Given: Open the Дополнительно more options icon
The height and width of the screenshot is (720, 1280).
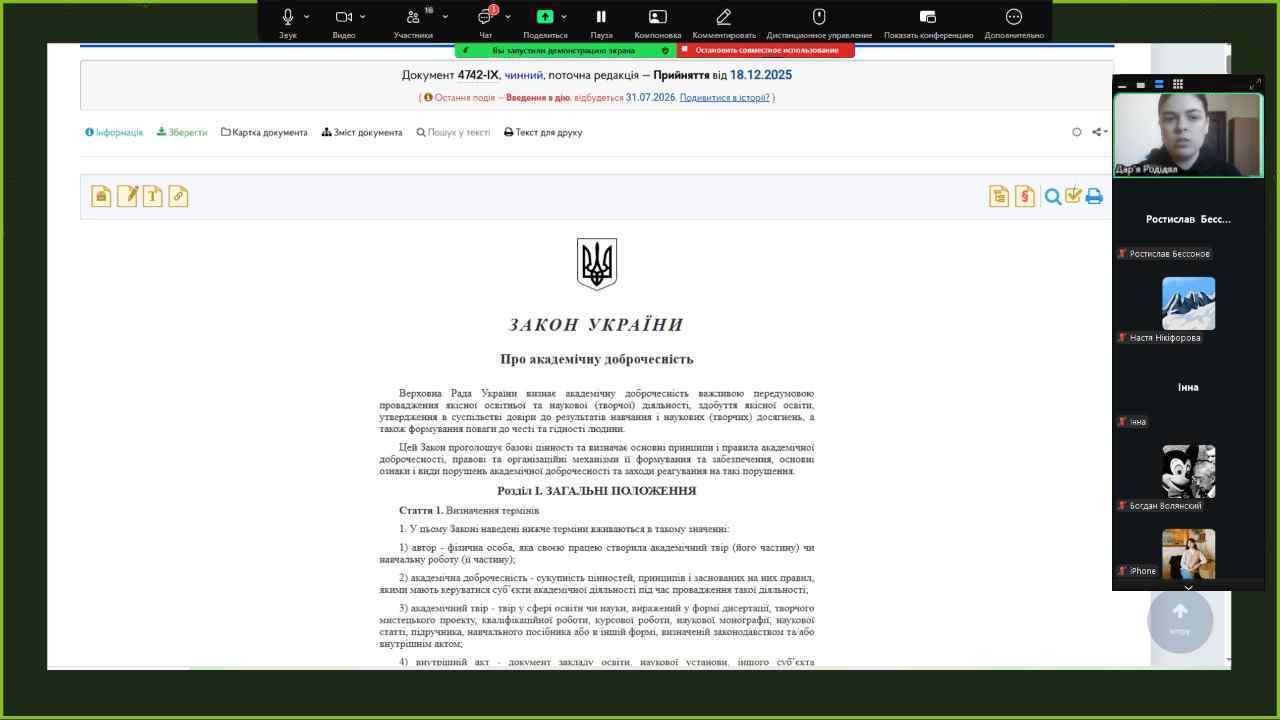Looking at the screenshot, I should (x=1013, y=17).
